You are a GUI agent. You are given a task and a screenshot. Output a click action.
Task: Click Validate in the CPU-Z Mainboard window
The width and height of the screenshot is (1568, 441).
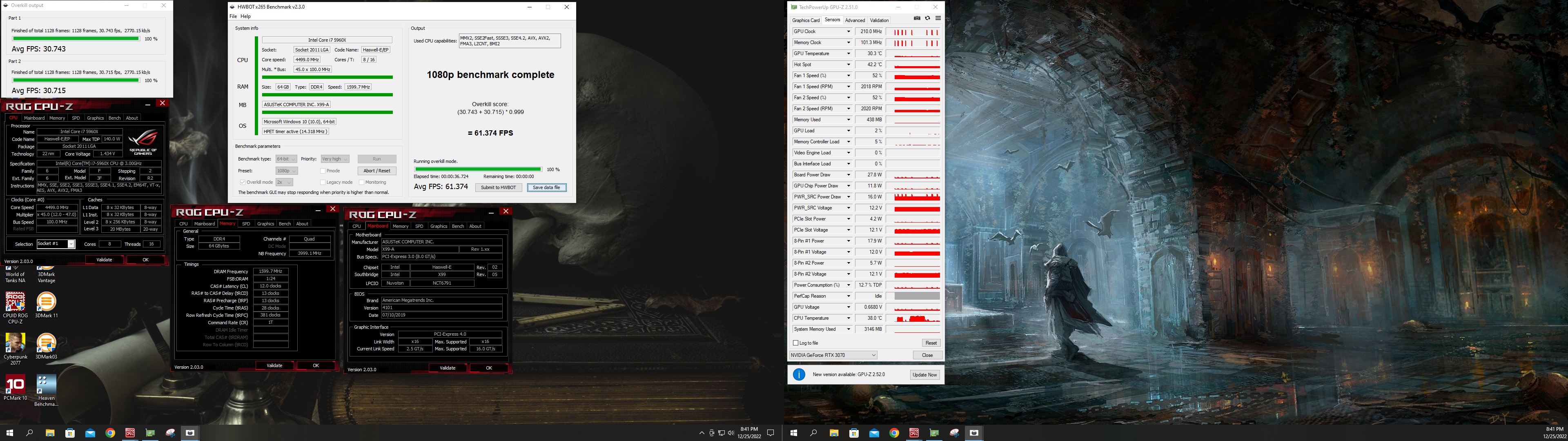[448, 368]
